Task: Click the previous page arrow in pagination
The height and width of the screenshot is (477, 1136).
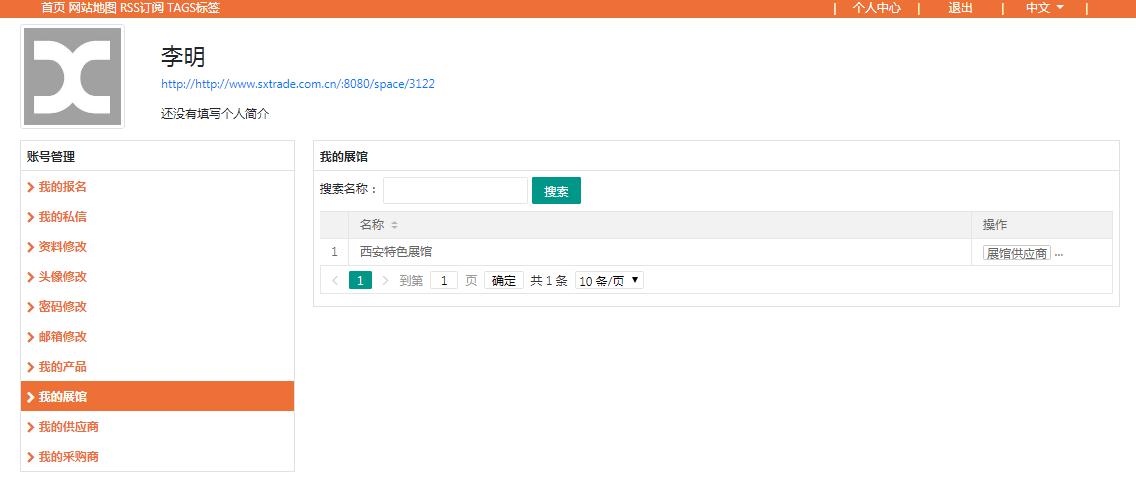Action: pos(335,281)
